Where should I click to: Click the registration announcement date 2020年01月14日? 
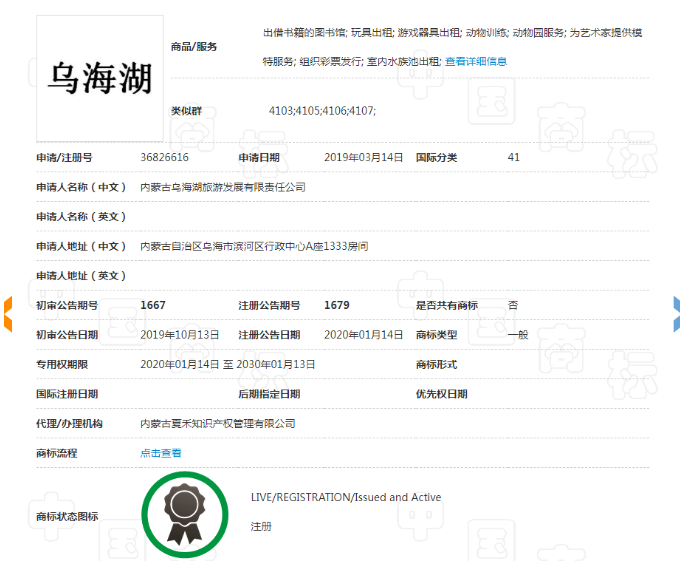tap(364, 335)
